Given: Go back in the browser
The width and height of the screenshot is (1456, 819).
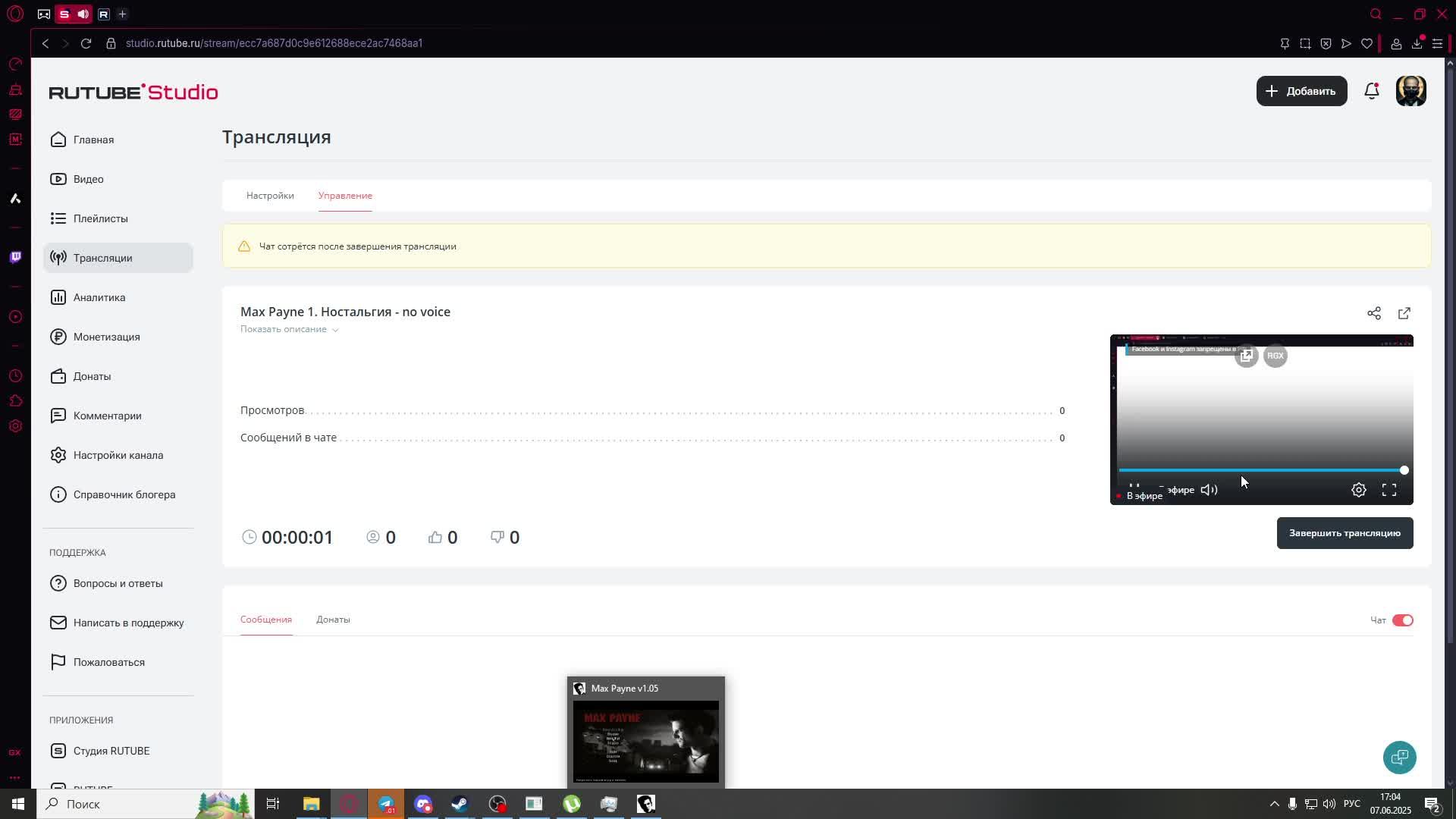Looking at the screenshot, I should tap(45, 43).
